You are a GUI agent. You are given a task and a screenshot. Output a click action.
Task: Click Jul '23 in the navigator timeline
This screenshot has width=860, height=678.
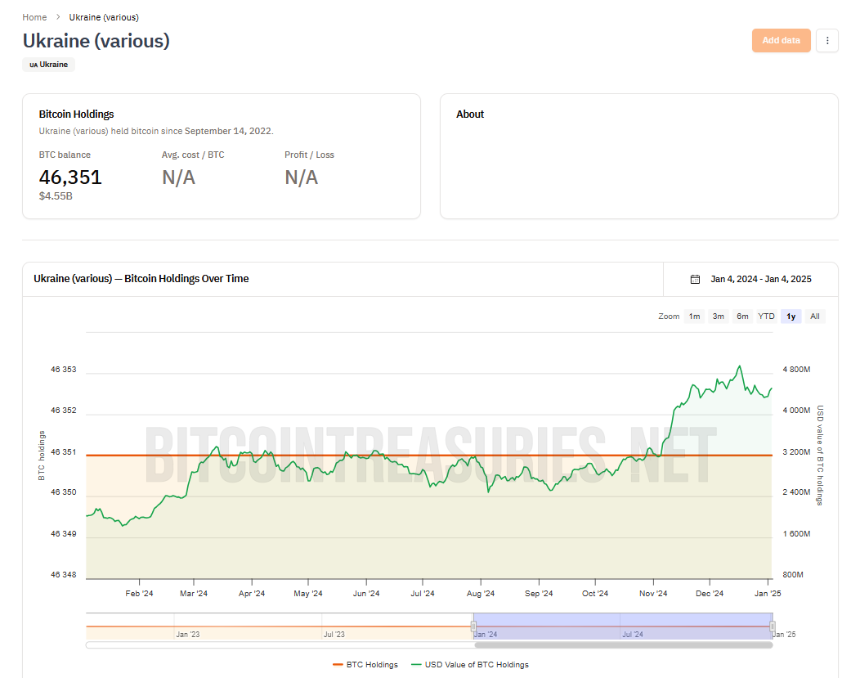point(334,634)
